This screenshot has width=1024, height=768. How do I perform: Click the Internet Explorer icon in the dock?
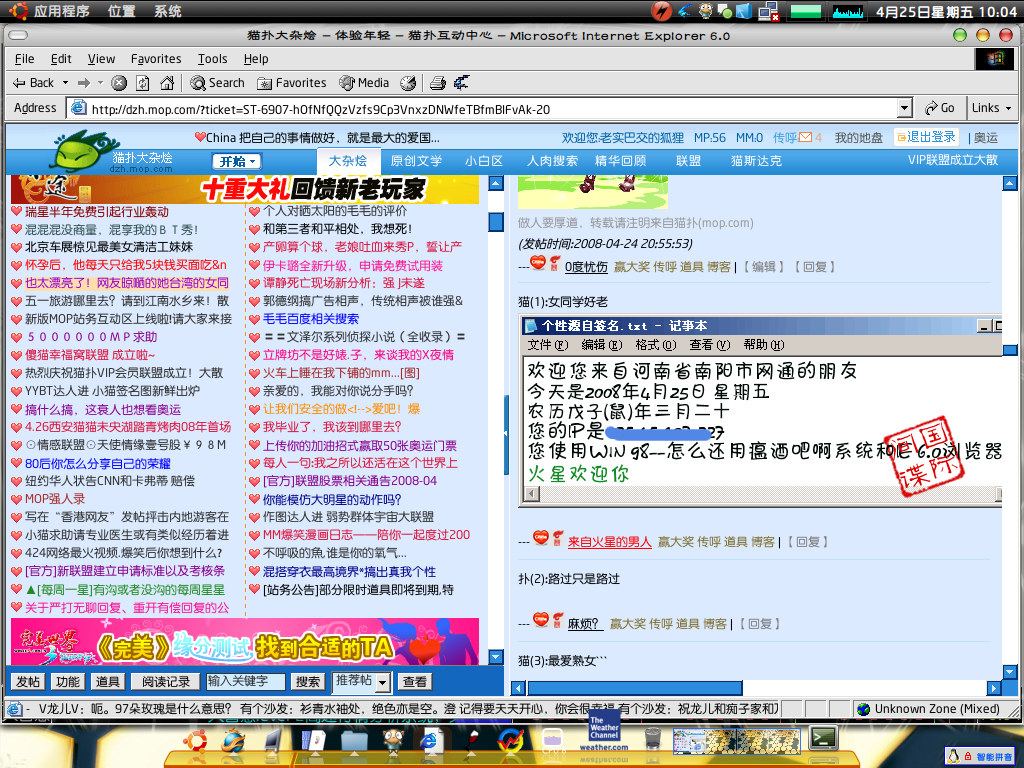click(x=430, y=741)
